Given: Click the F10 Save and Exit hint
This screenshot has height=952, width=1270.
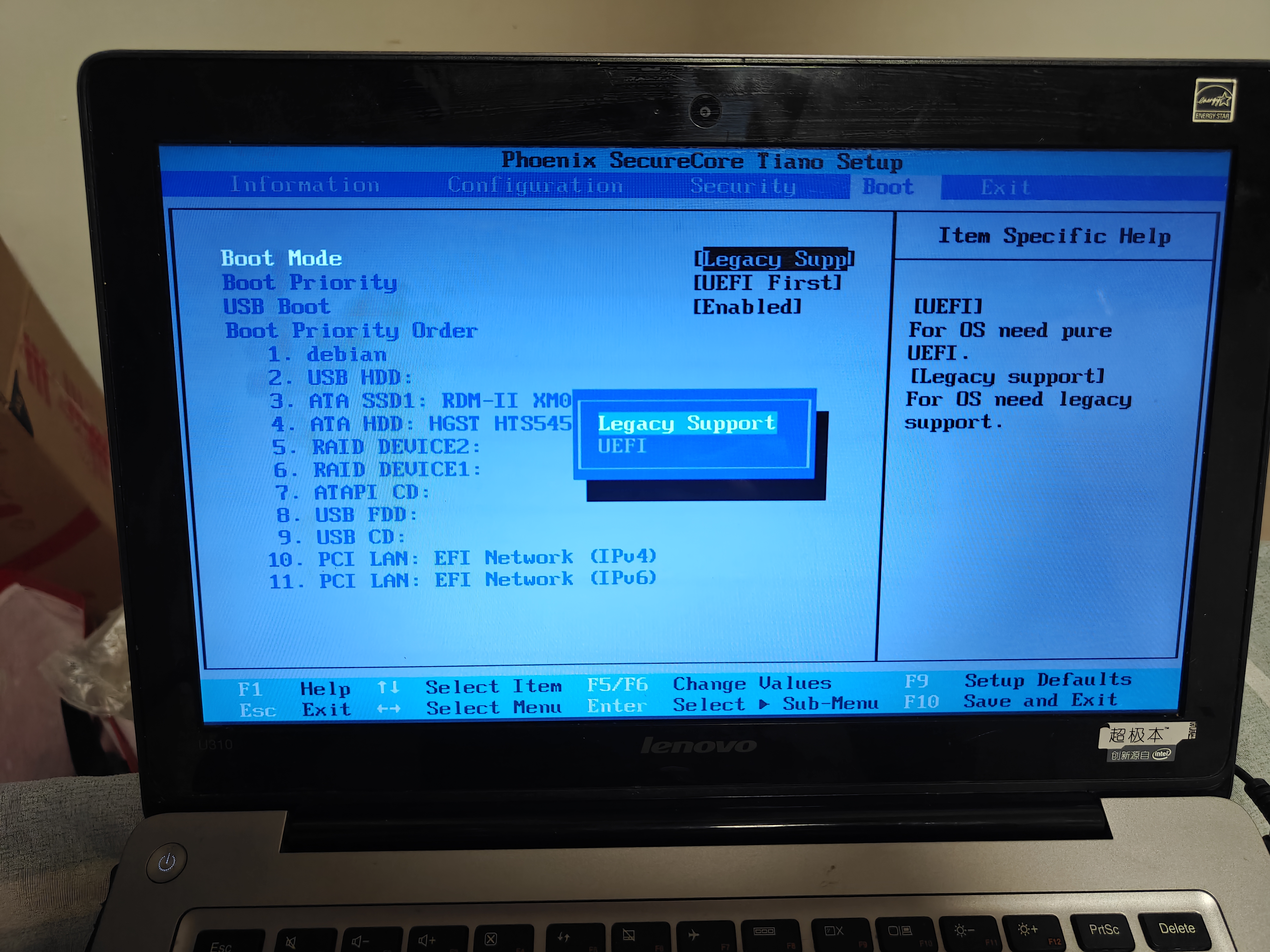Looking at the screenshot, I should 1010,701.
